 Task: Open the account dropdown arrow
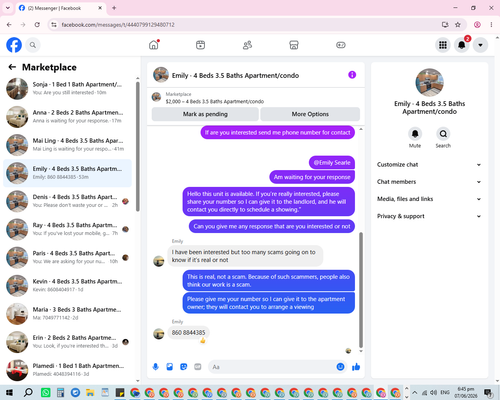coord(480,45)
